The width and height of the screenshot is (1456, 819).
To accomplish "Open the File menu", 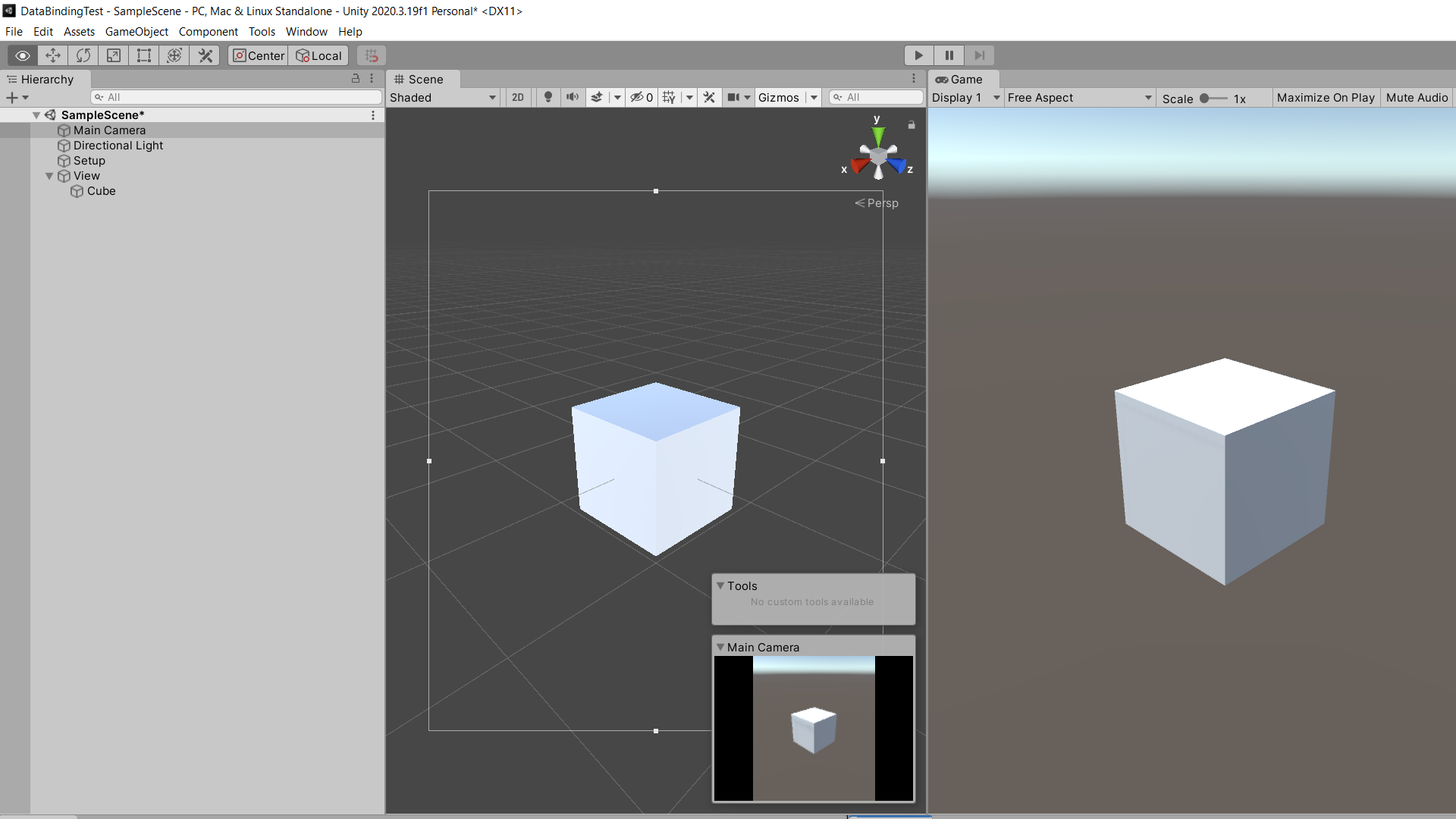I will [14, 32].
